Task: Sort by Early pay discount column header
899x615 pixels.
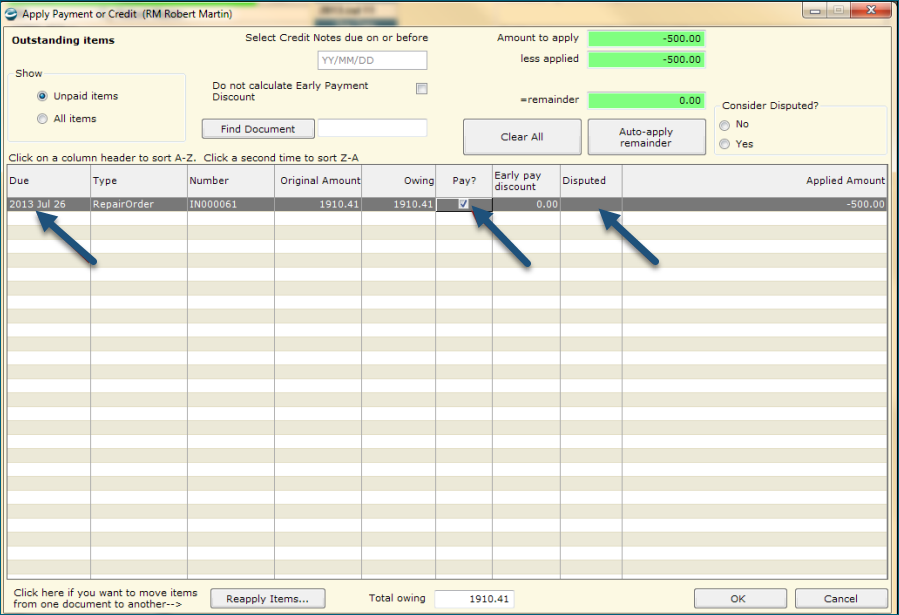Action: pos(526,181)
